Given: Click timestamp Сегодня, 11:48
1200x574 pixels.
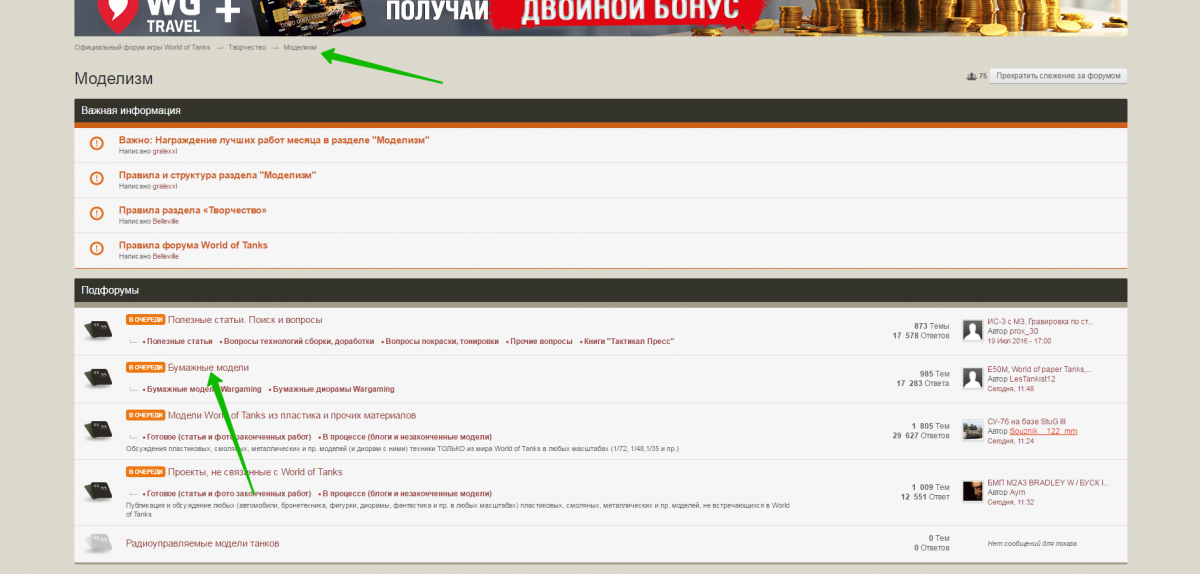Looking at the screenshot, I should click(1010, 388).
